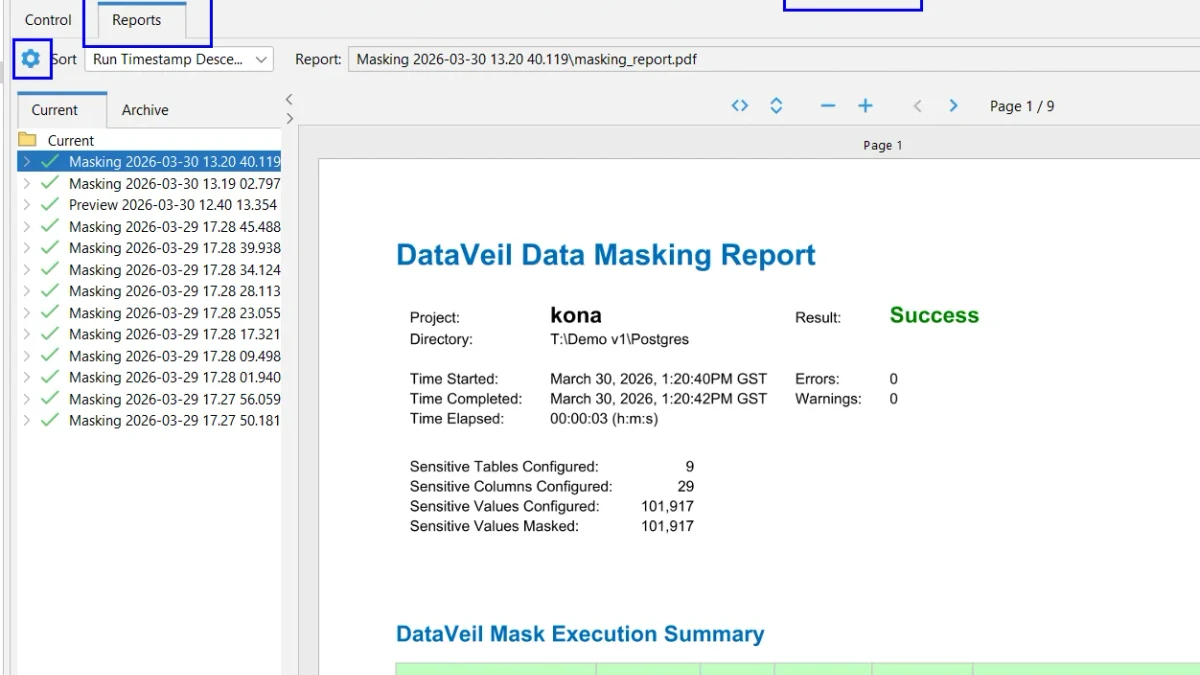1200x675 pixels.
Task: Click the Time Started value March 30, 2026, 1:20:40PM GST
Action: 659,379
